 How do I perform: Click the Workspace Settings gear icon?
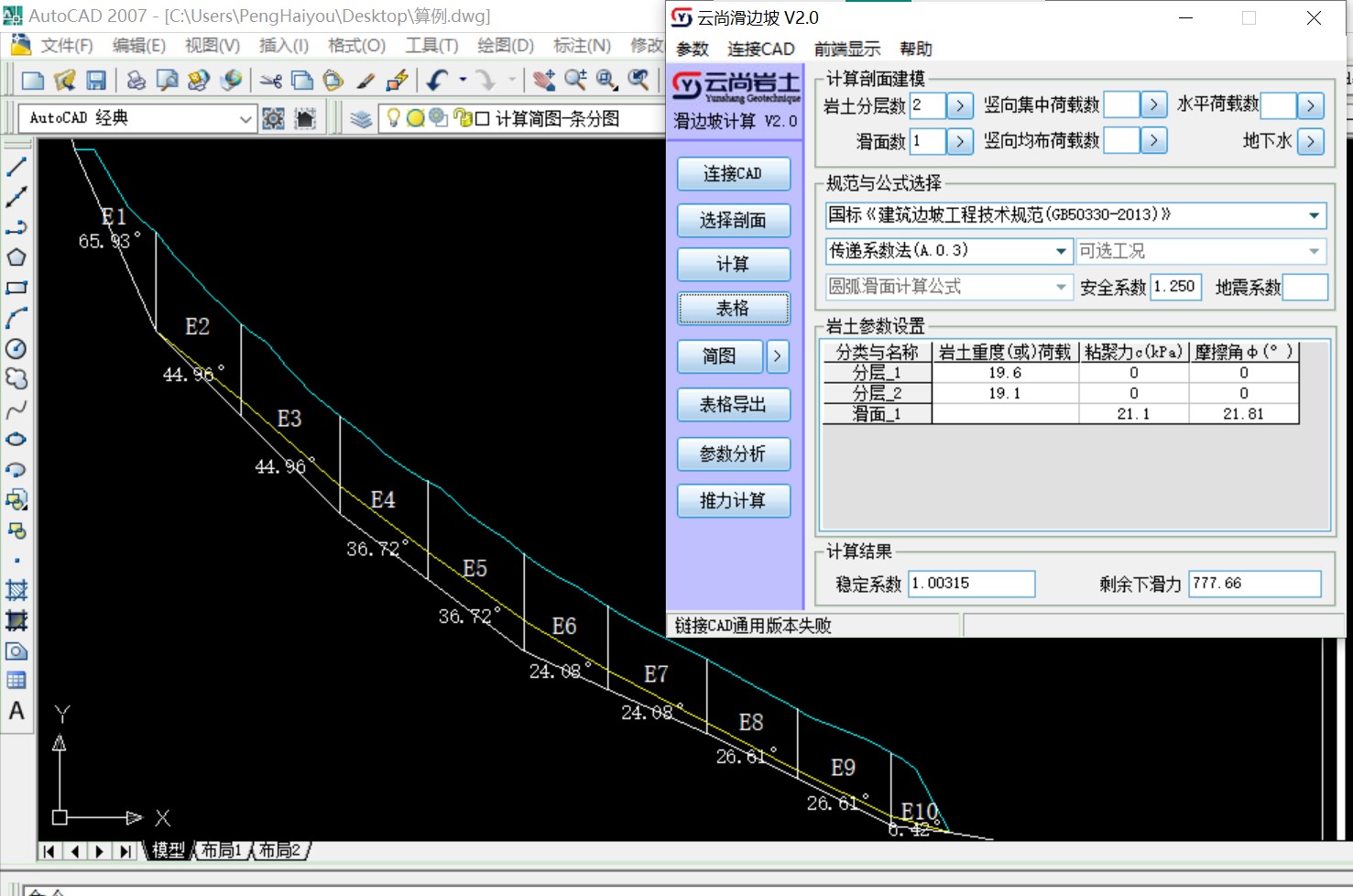[x=273, y=118]
